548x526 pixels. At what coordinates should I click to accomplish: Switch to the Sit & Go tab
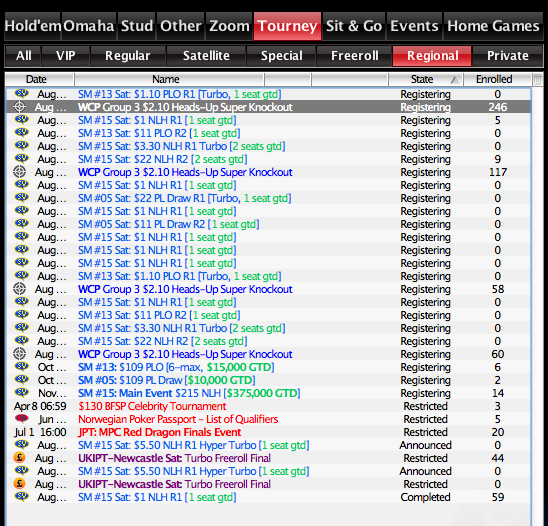coord(354,26)
